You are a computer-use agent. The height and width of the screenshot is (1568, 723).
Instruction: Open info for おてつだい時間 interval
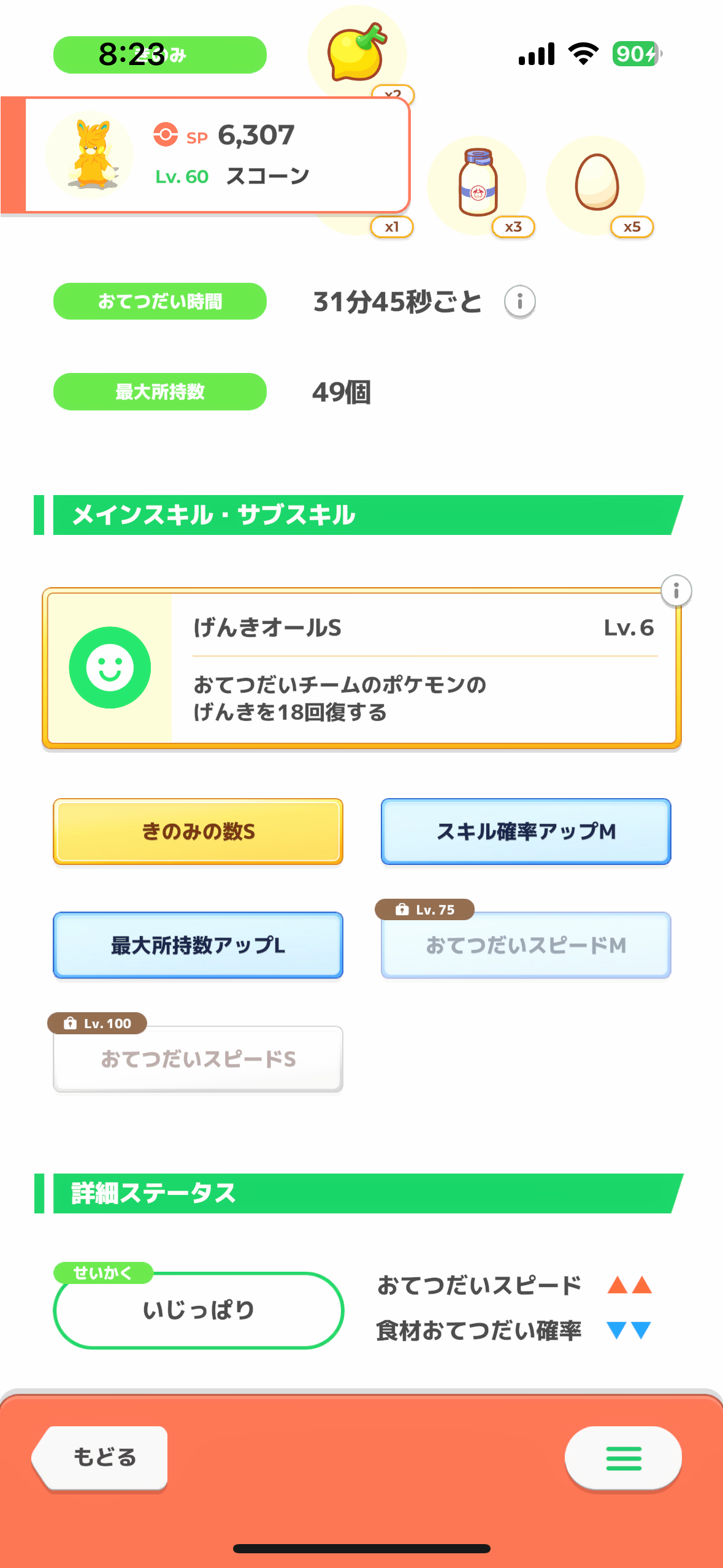(519, 302)
